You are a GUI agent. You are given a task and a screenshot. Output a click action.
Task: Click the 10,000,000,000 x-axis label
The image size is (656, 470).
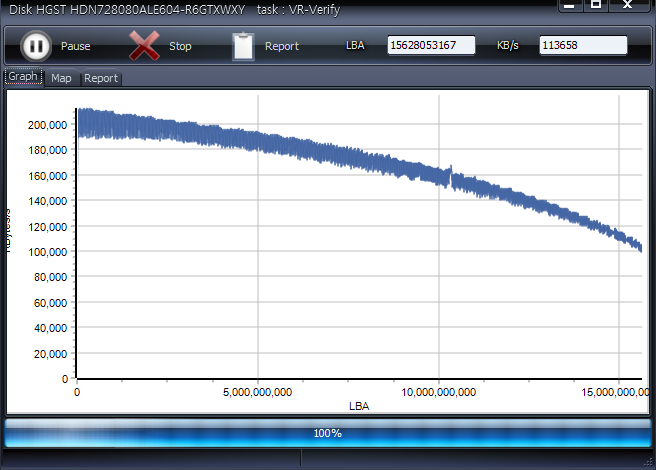click(438, 393)
